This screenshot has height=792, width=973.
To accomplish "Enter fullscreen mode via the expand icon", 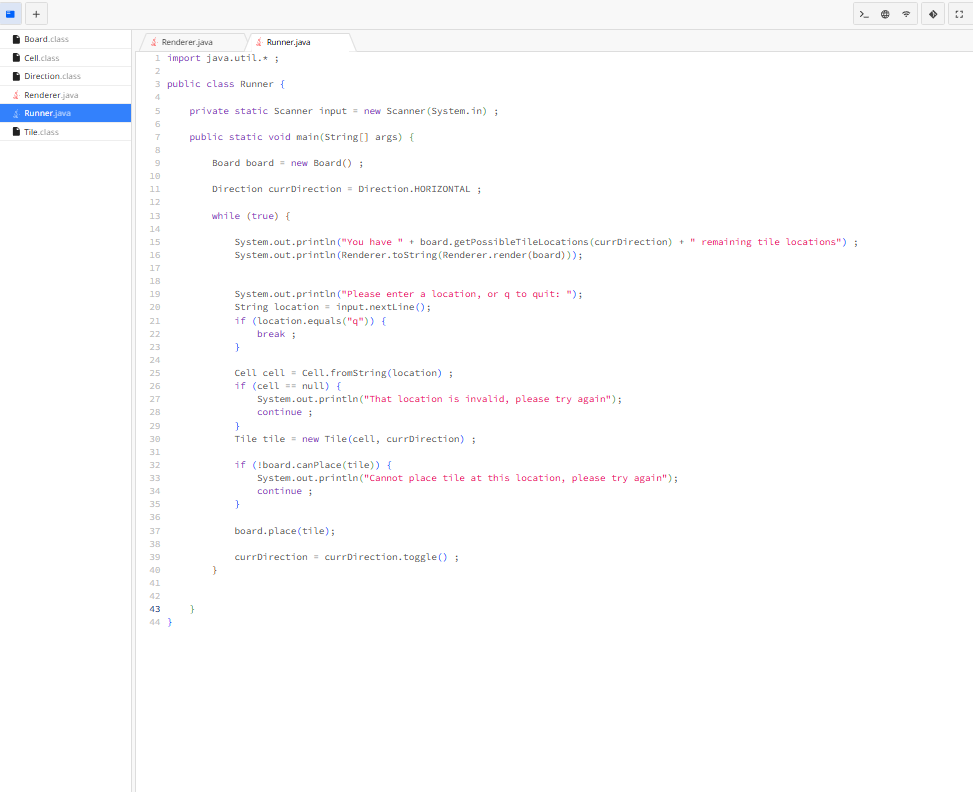I will [957, 14].
